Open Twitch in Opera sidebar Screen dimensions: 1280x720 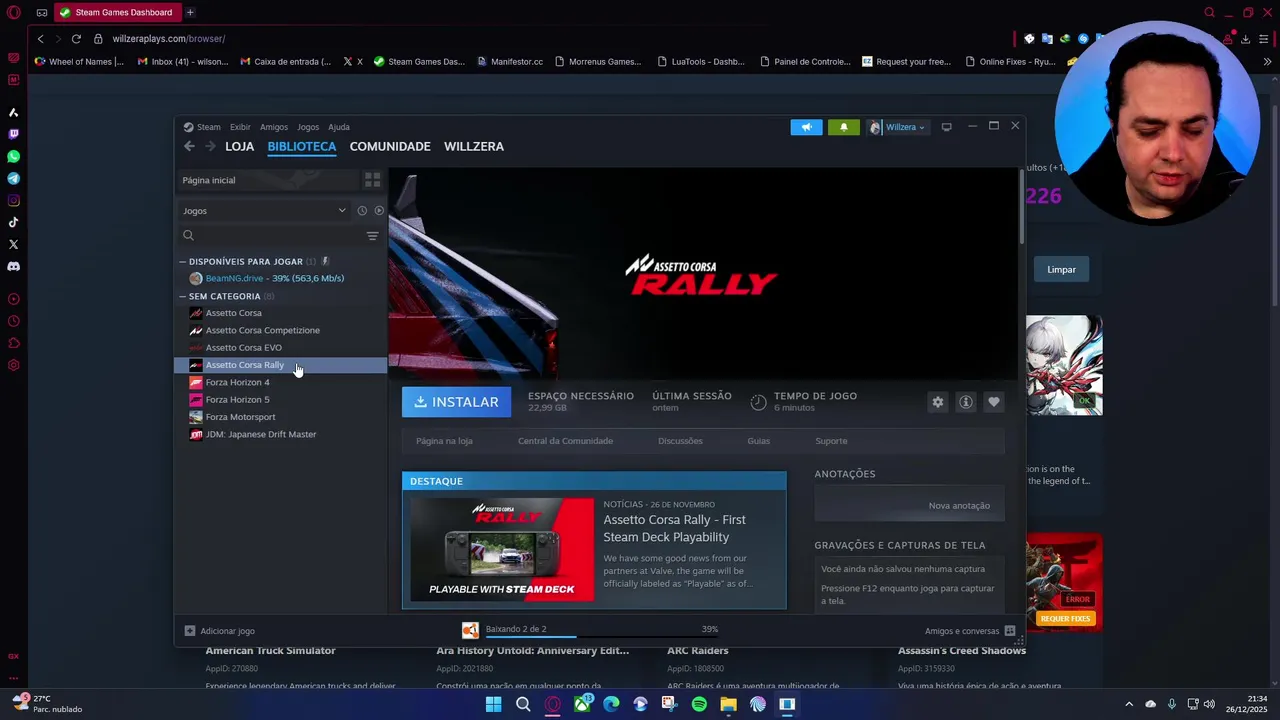tap(13, 134)
